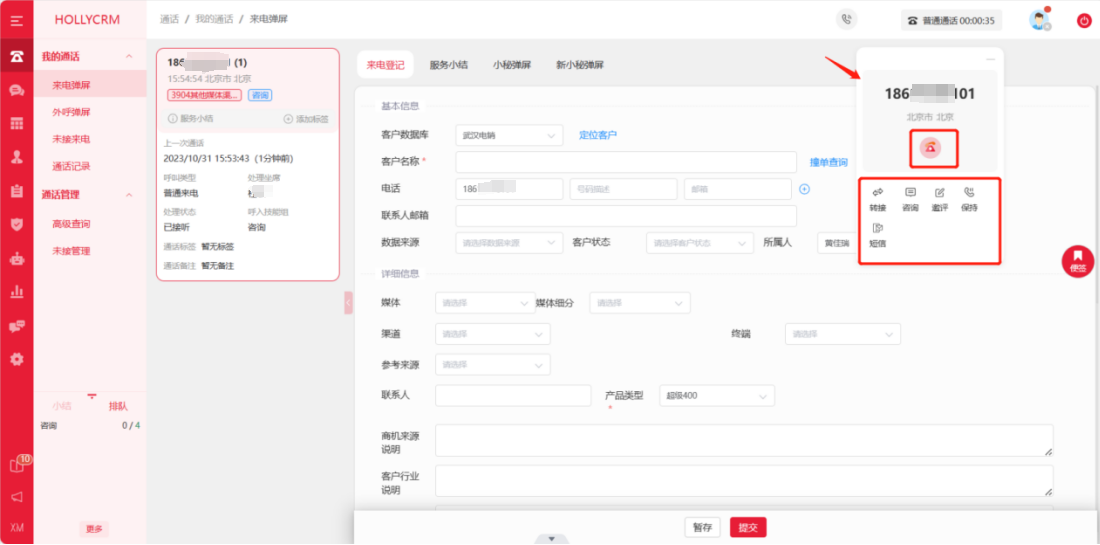Open the settings gear in sidebar
The image size is (1100, 545).
click(17, 359)
